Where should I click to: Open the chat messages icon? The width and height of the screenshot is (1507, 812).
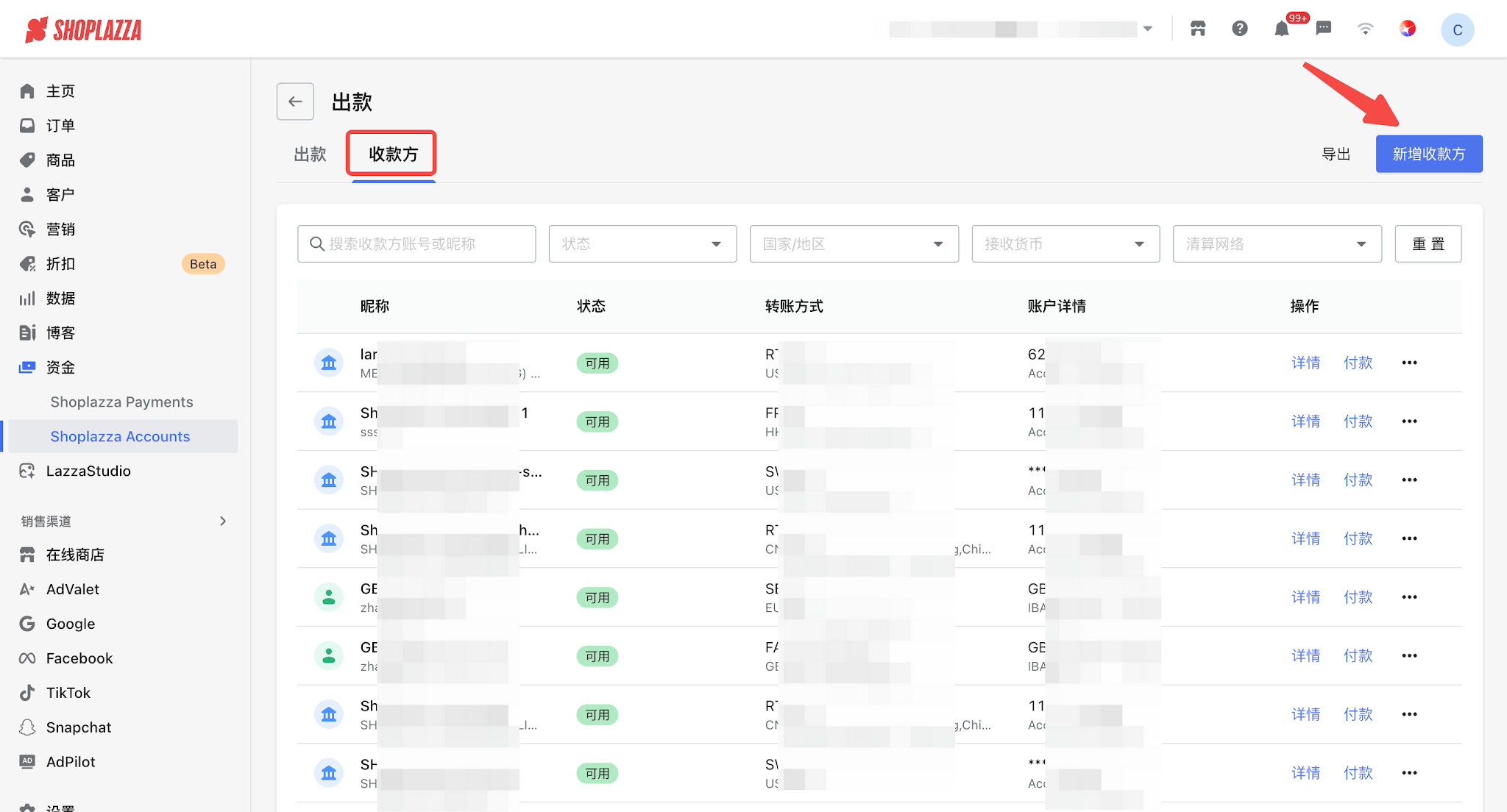pyautogui.click(x=1324, y=29)
